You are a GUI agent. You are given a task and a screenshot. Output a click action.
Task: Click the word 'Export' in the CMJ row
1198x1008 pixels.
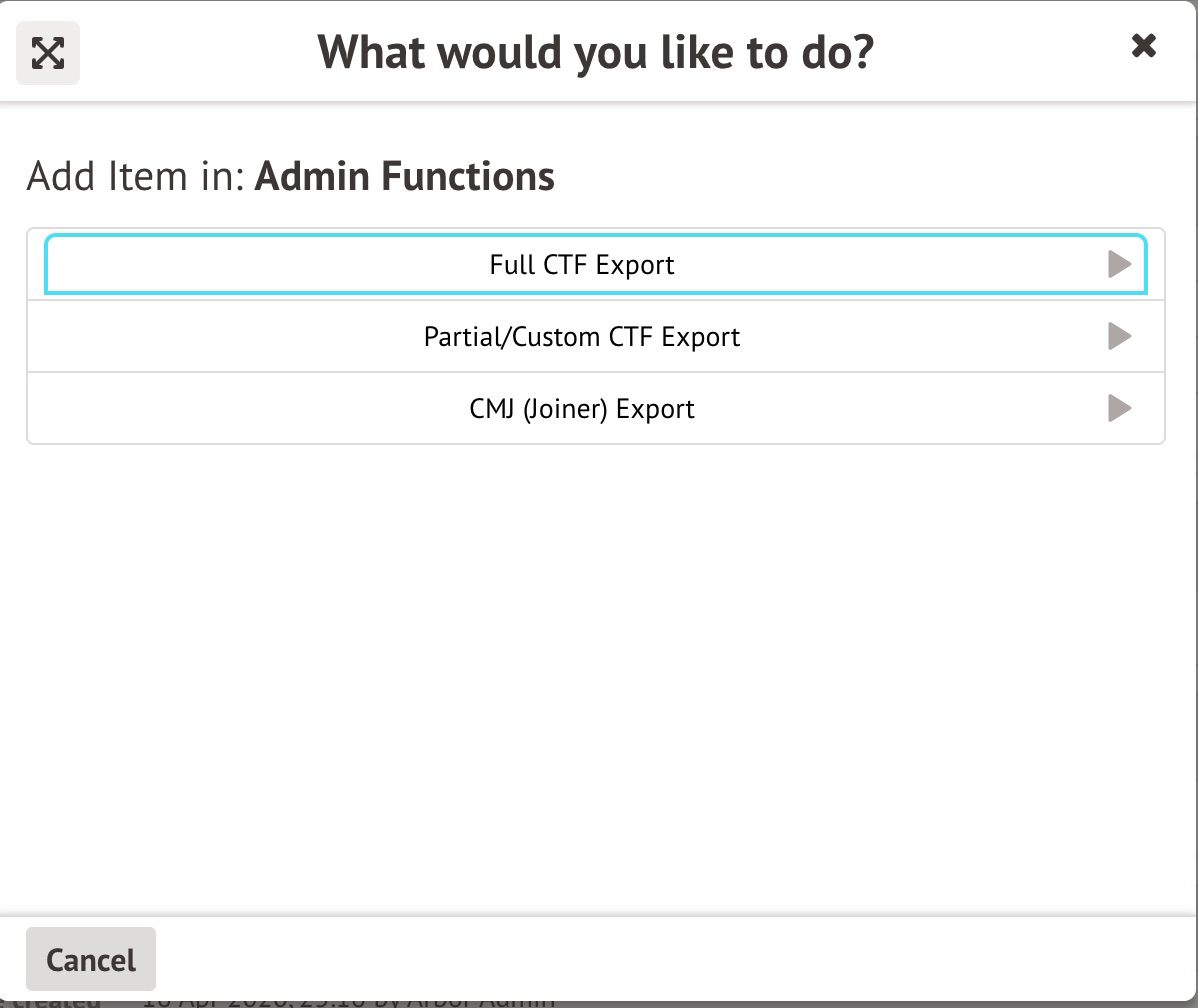(655, 409)
